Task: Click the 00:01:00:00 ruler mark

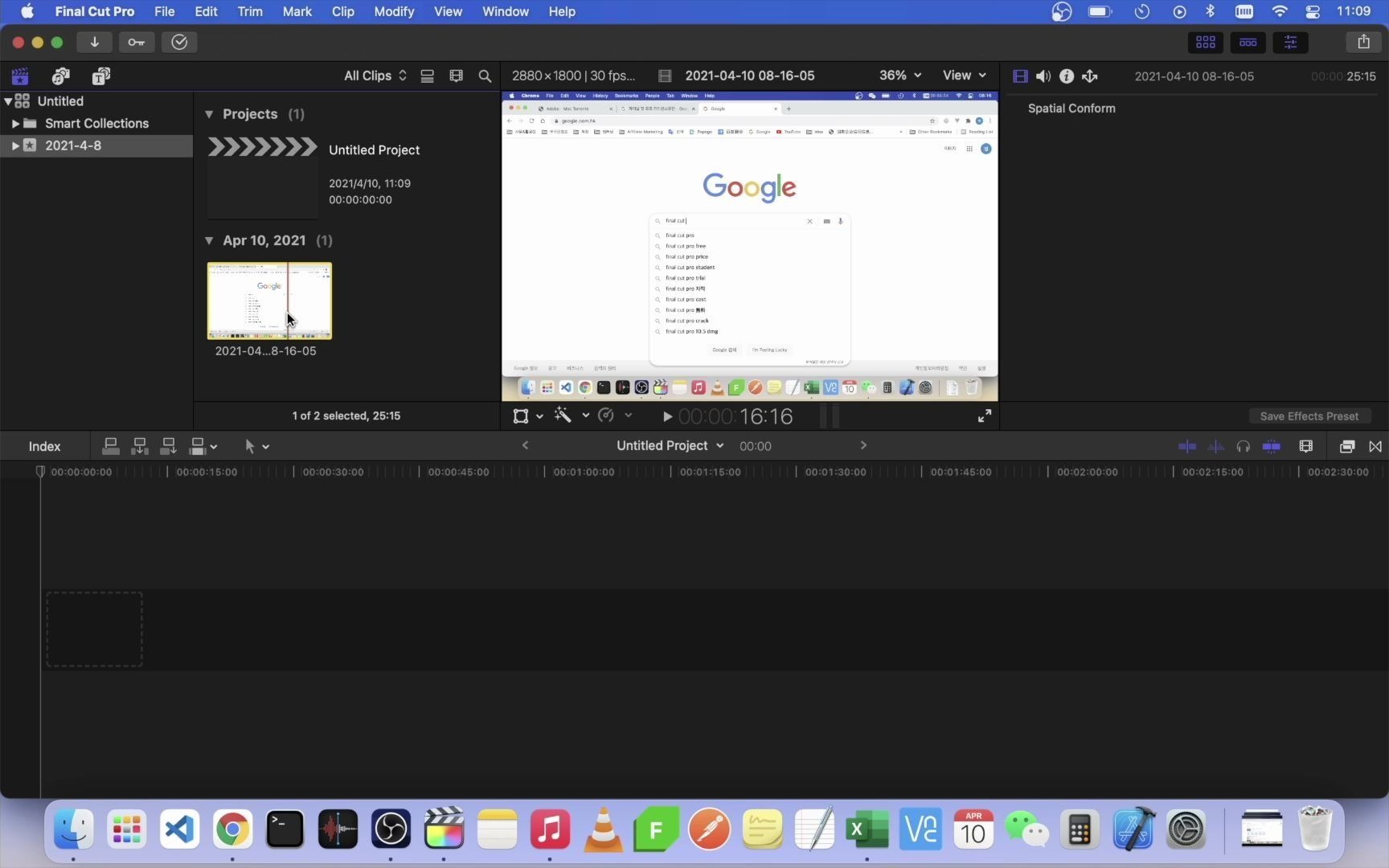Action: pos(584,472)
